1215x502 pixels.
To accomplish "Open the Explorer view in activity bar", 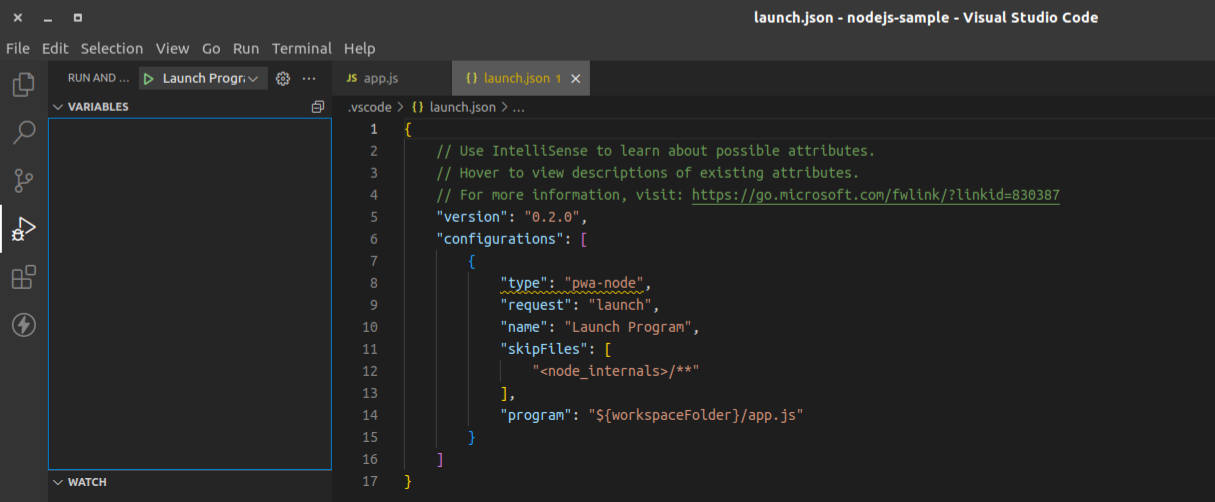I will point(23,85).
